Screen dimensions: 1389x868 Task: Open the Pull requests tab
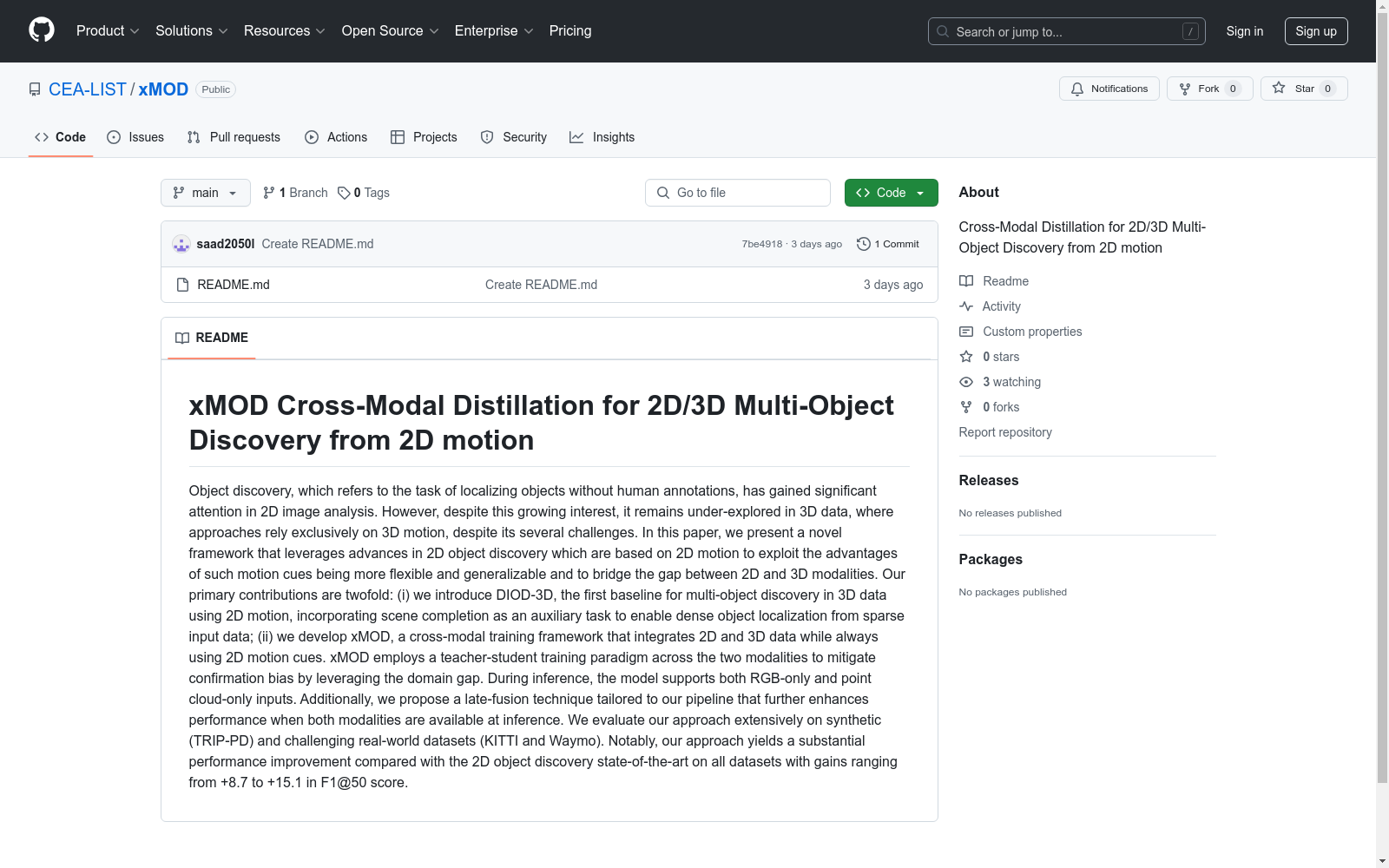(x=234, y=137)
